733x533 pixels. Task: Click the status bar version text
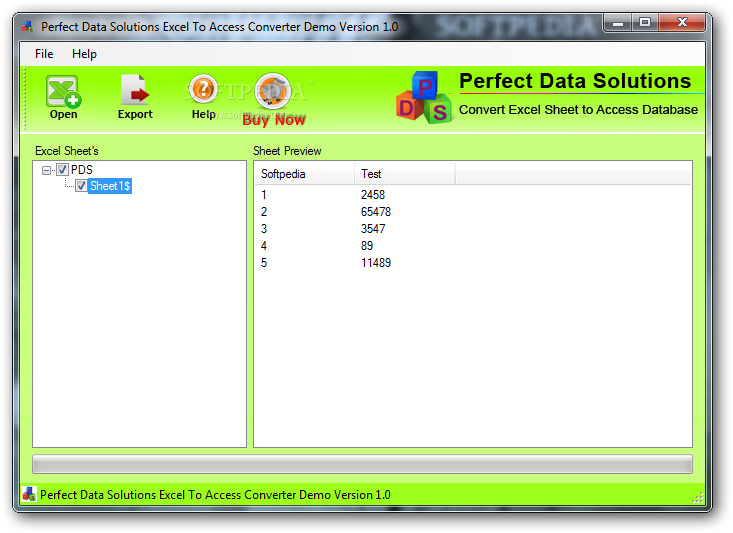pos(215,495)
